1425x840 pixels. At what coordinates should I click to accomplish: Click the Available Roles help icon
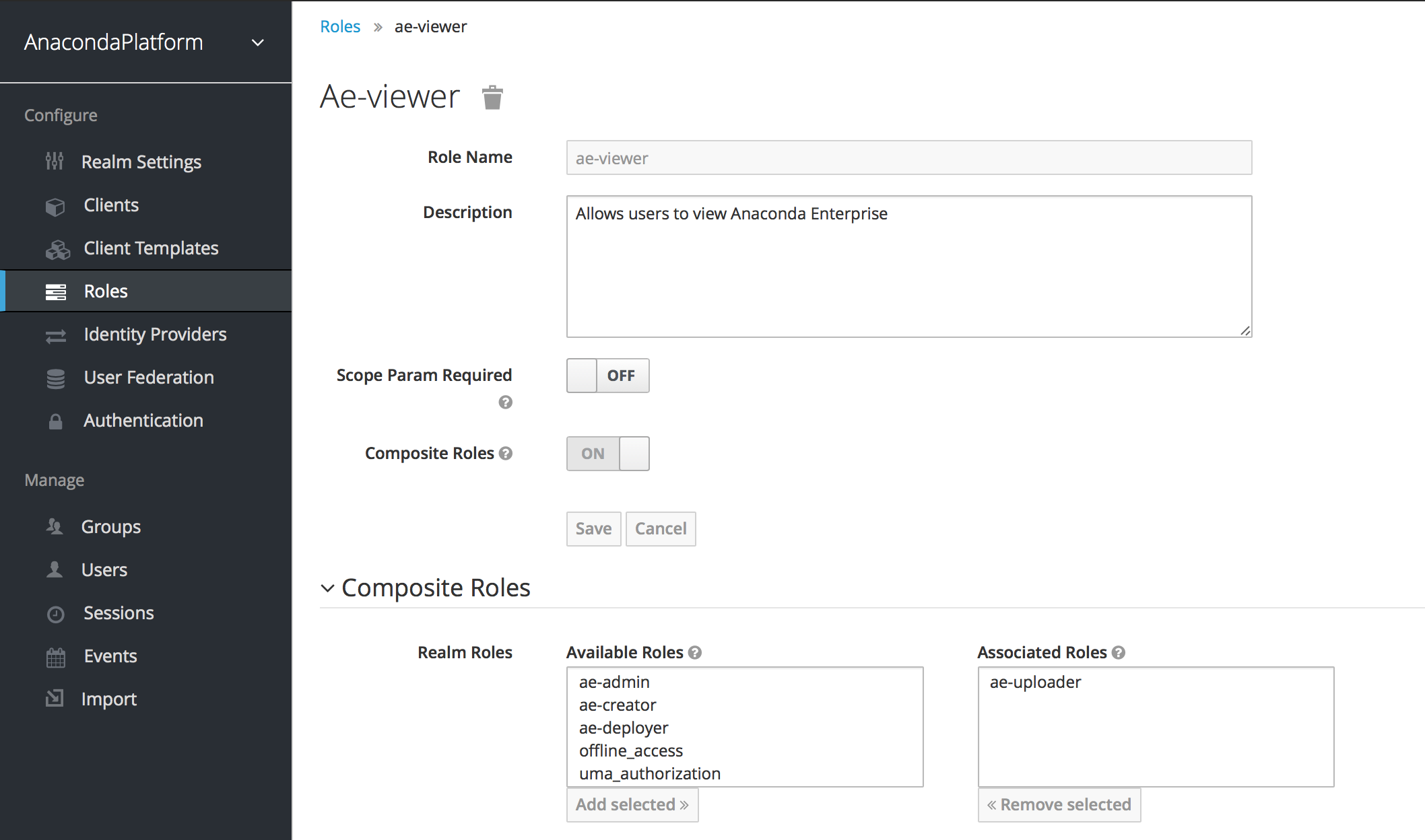pos(695,652)
